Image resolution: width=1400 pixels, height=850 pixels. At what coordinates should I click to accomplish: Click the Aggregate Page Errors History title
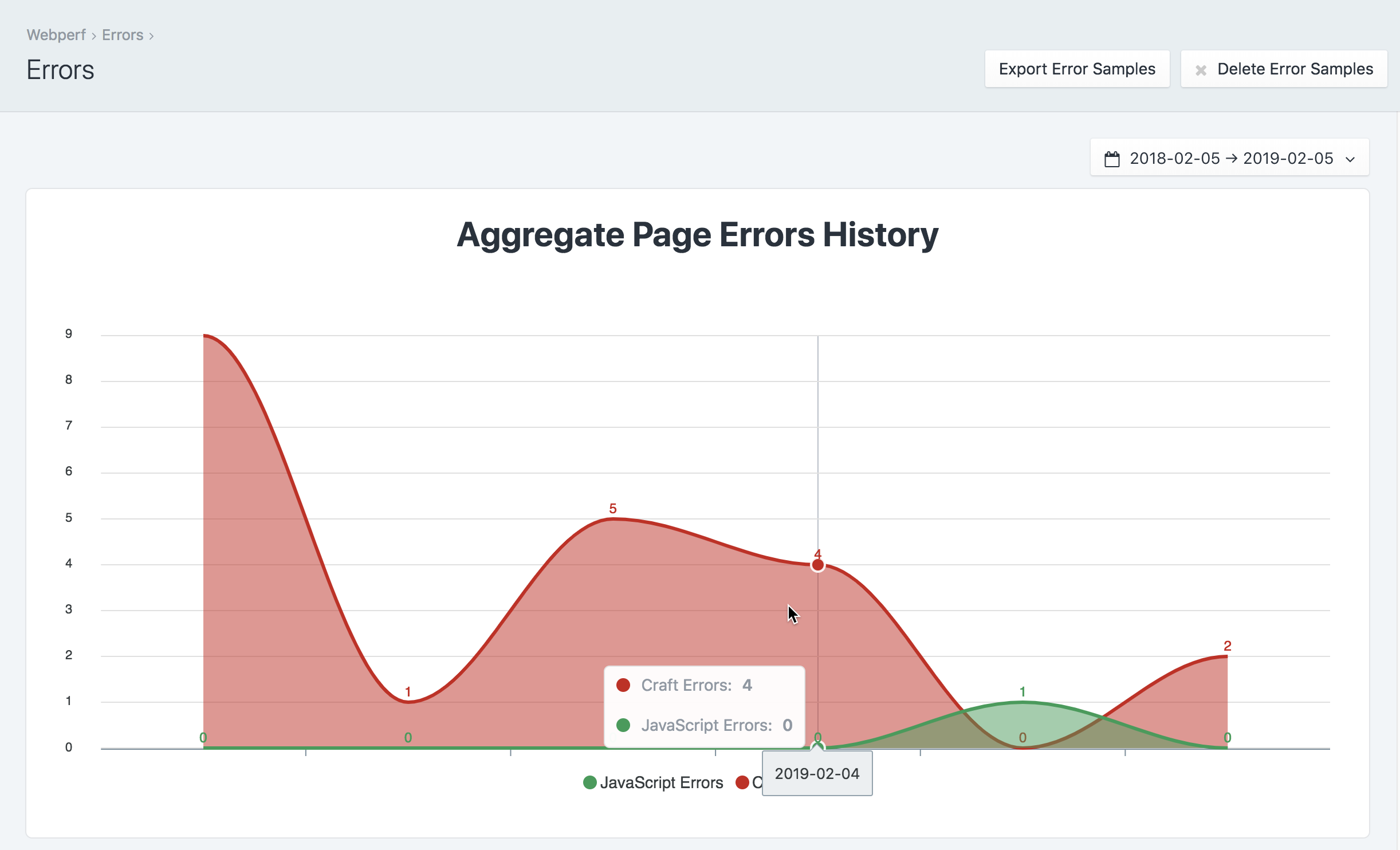[697, 235]
